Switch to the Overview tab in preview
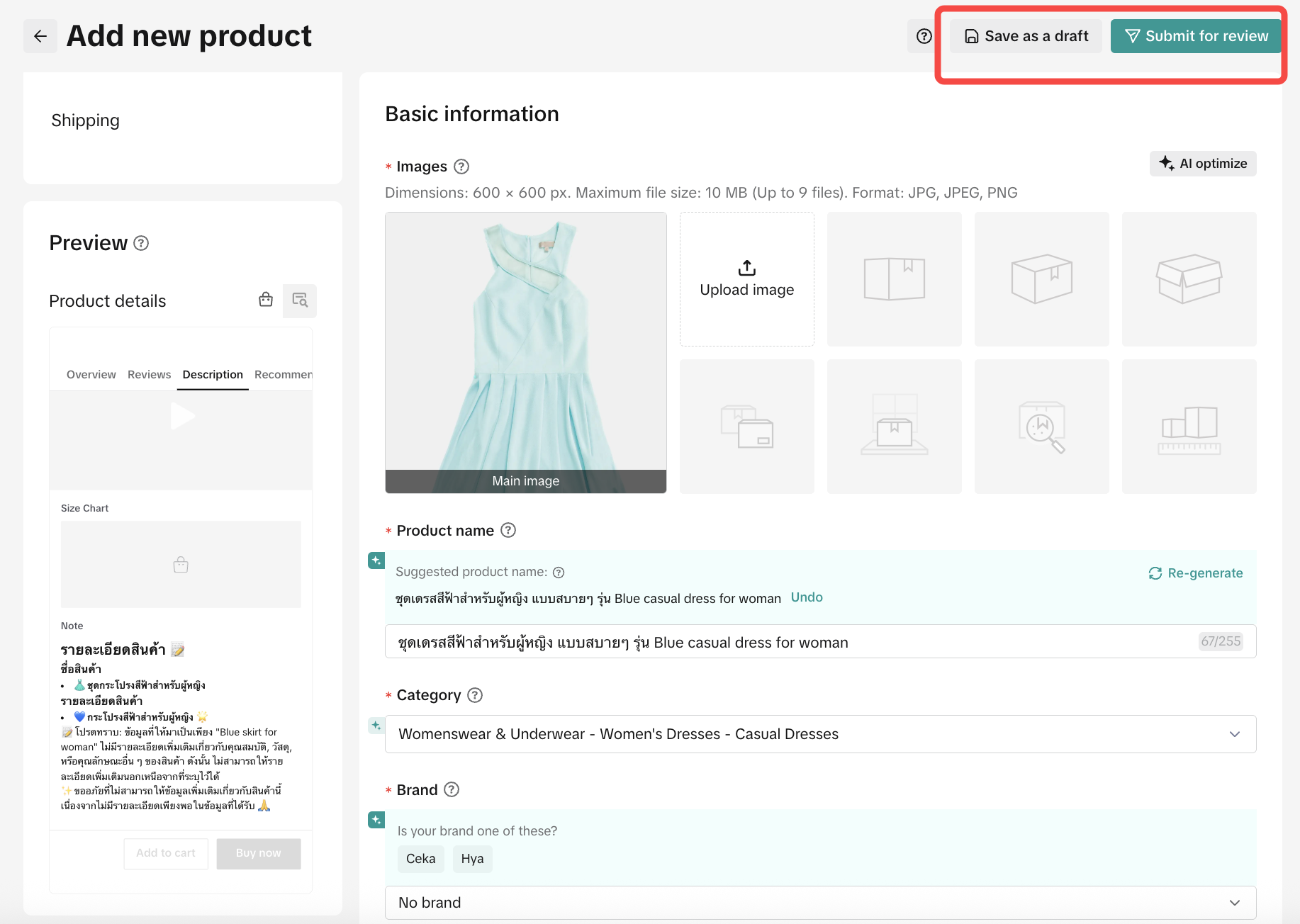Viewport: 1300px width, 924px height. tap(91, 374)
